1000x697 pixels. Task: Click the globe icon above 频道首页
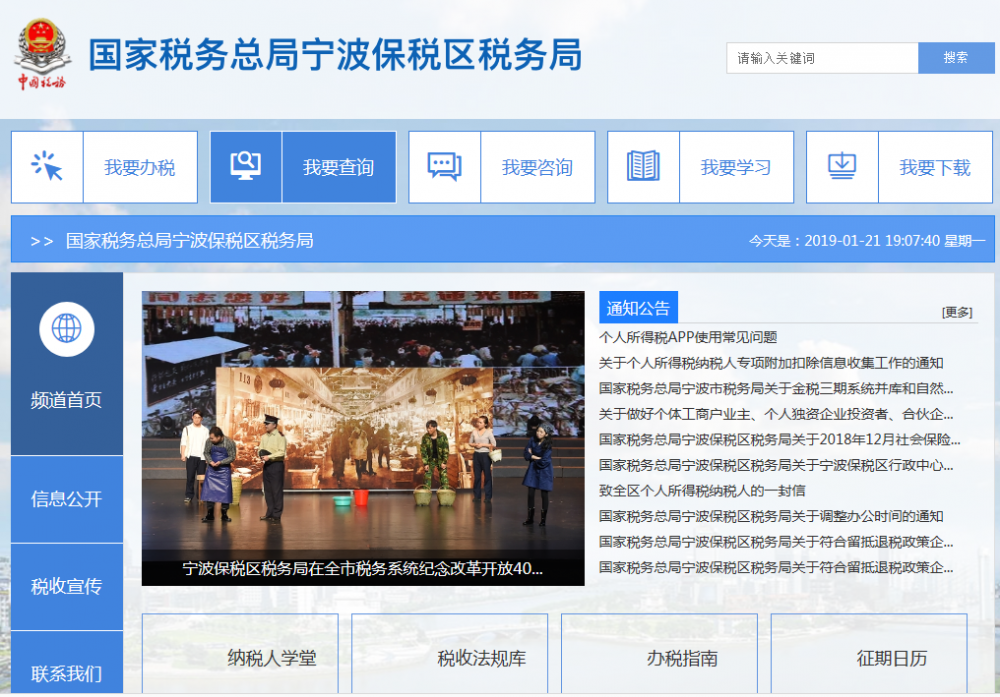[67, 329]
